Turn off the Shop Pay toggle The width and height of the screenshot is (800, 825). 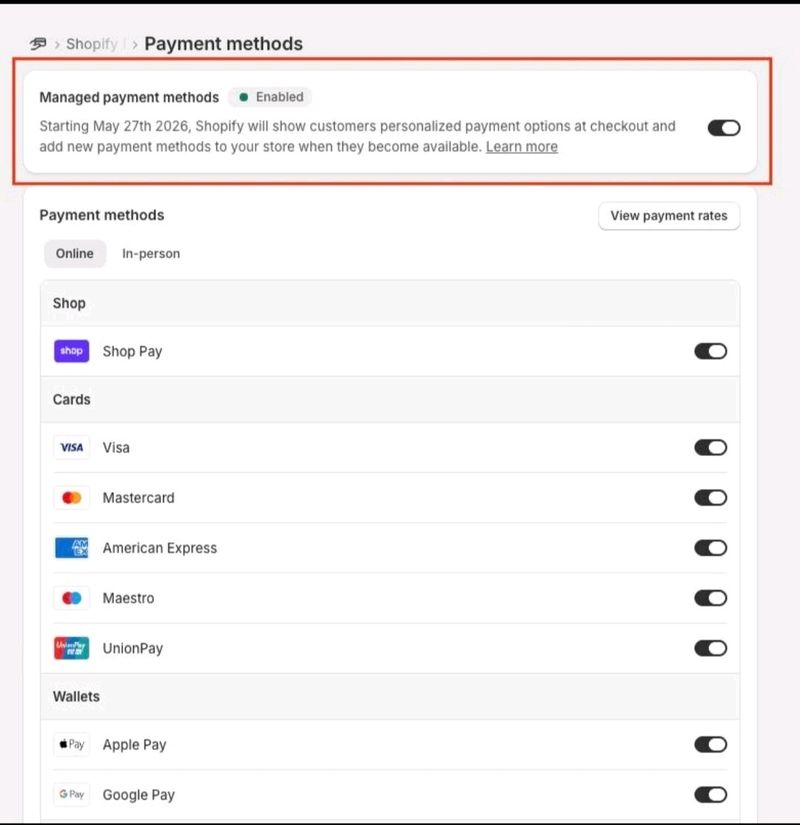coord(711,351)
